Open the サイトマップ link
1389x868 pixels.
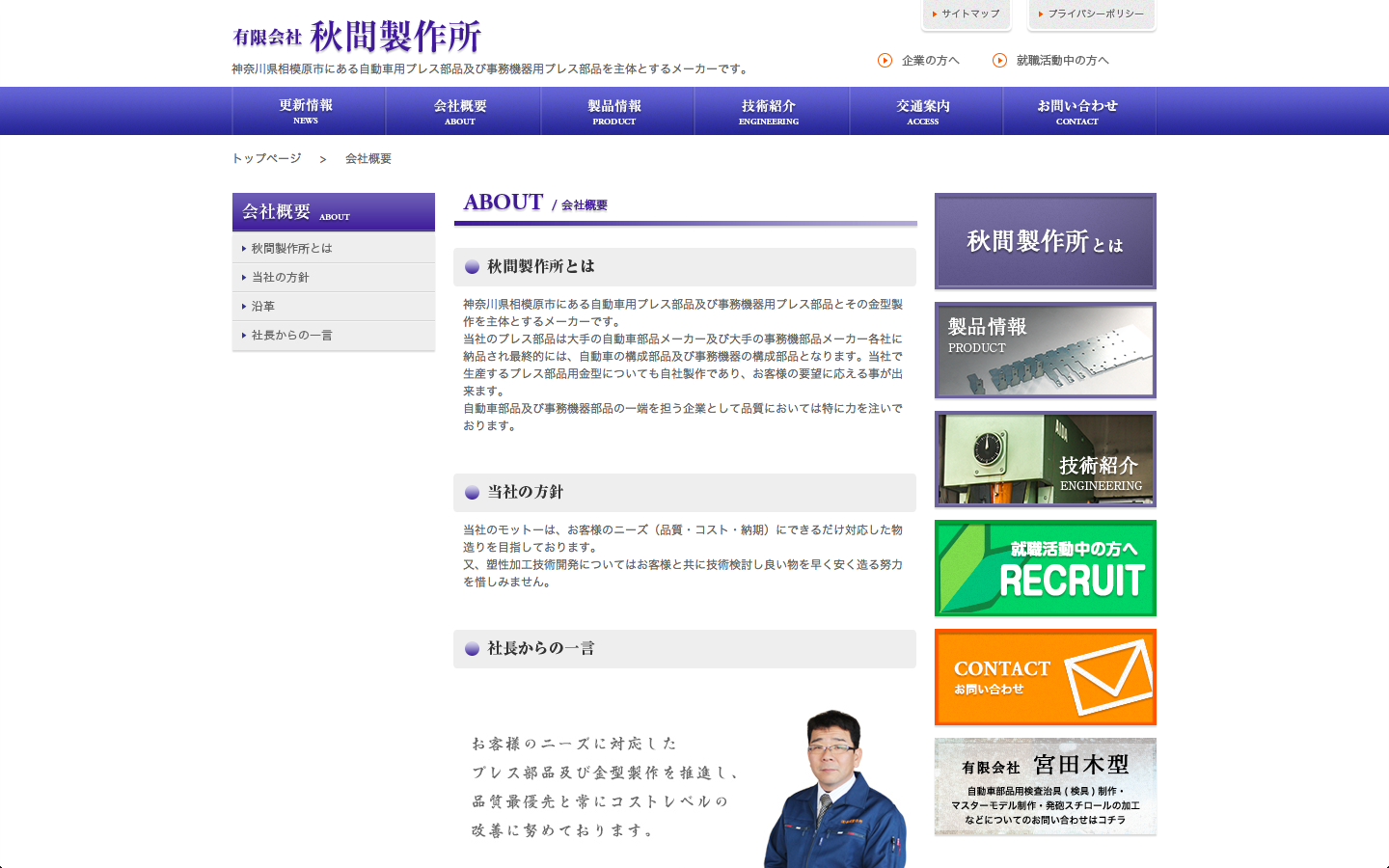coord(967,14)
